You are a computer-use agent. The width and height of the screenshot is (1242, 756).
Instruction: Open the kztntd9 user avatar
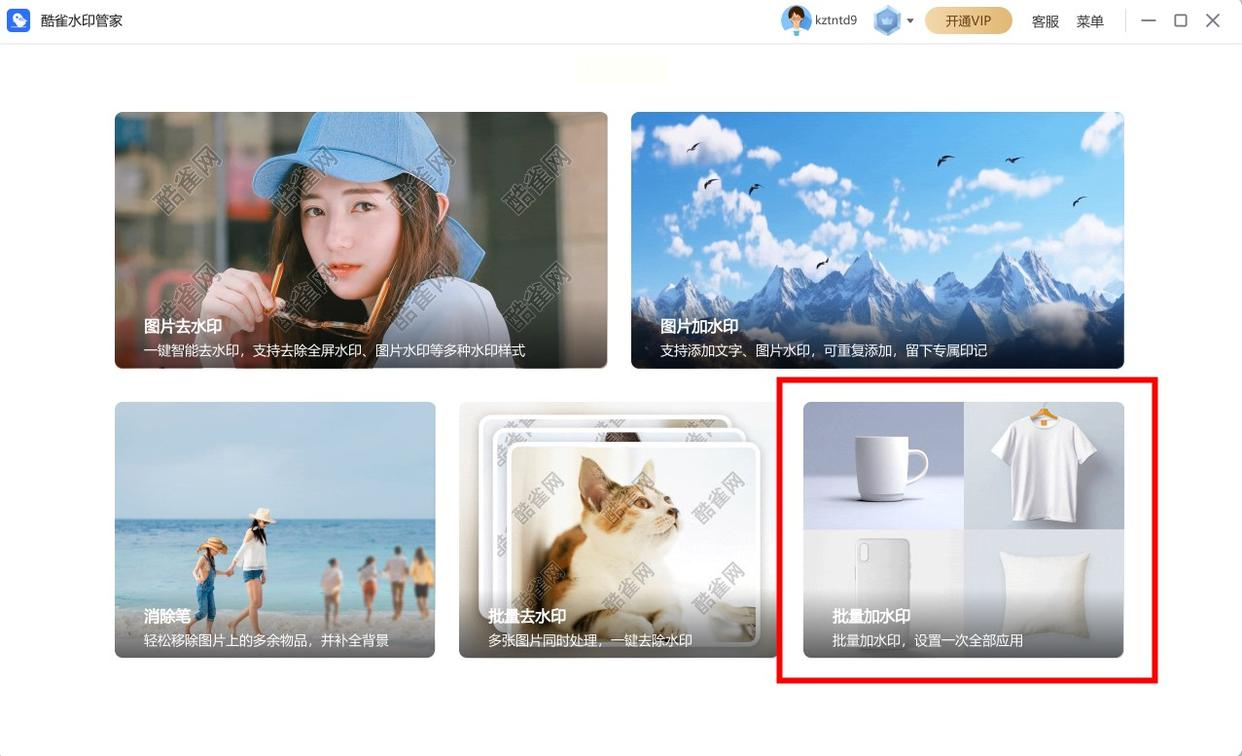click(x=796, y=20)
